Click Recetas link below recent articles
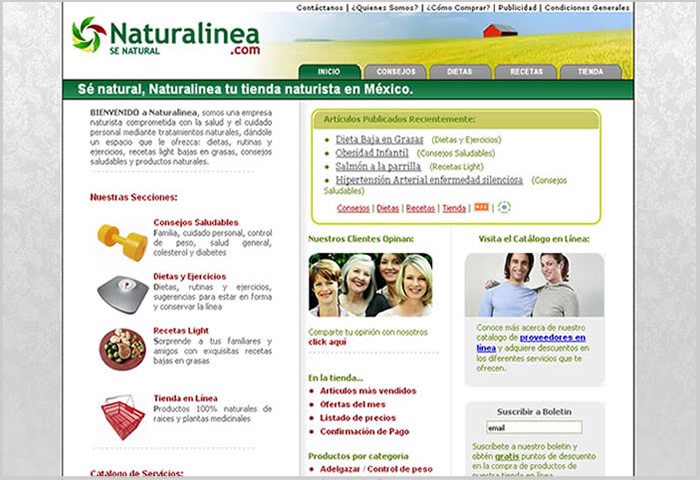Screen dimensions: 700x480 point(420,208)
